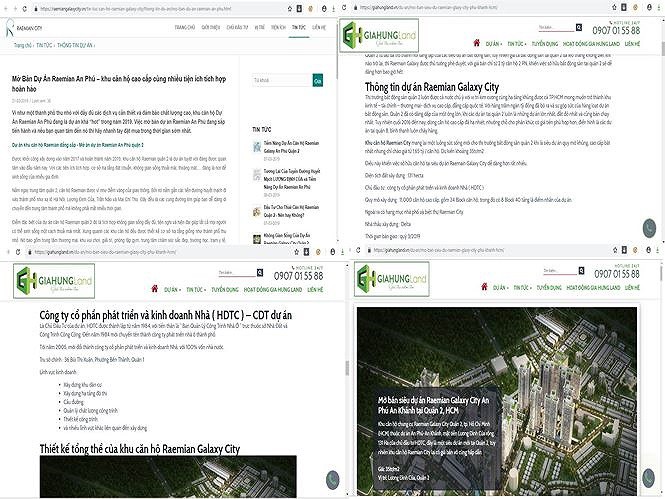Click the floating phone button on the 'Thông tin dự án' page
The image size is (665, 499).
tap(649, 228)
